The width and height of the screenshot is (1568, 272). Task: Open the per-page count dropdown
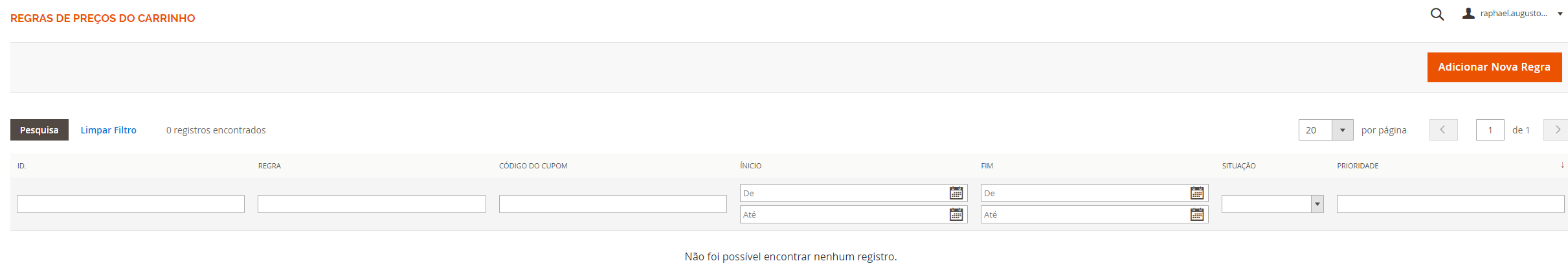pyautogui.click(x=1342, y=130)
